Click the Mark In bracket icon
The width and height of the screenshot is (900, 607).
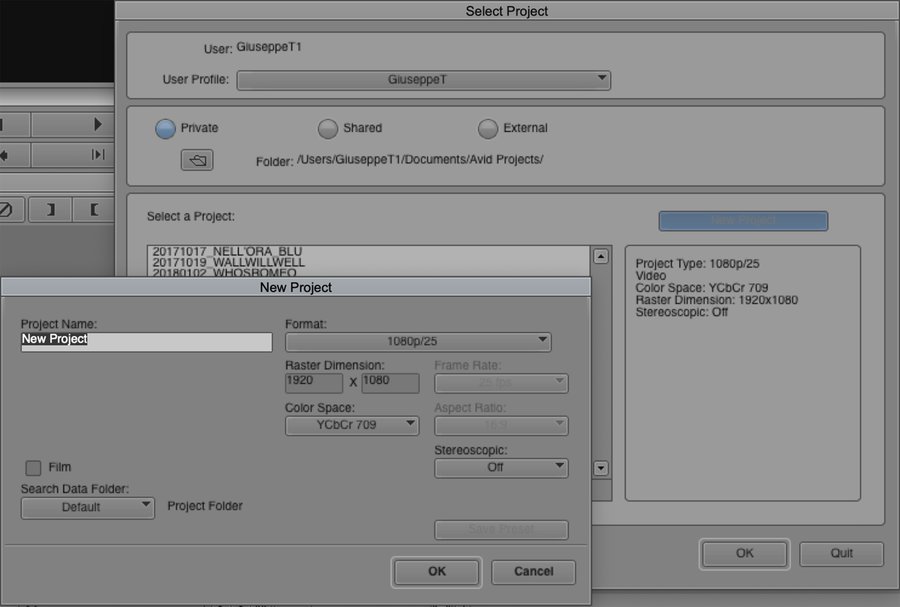click(x=94, y=210)
